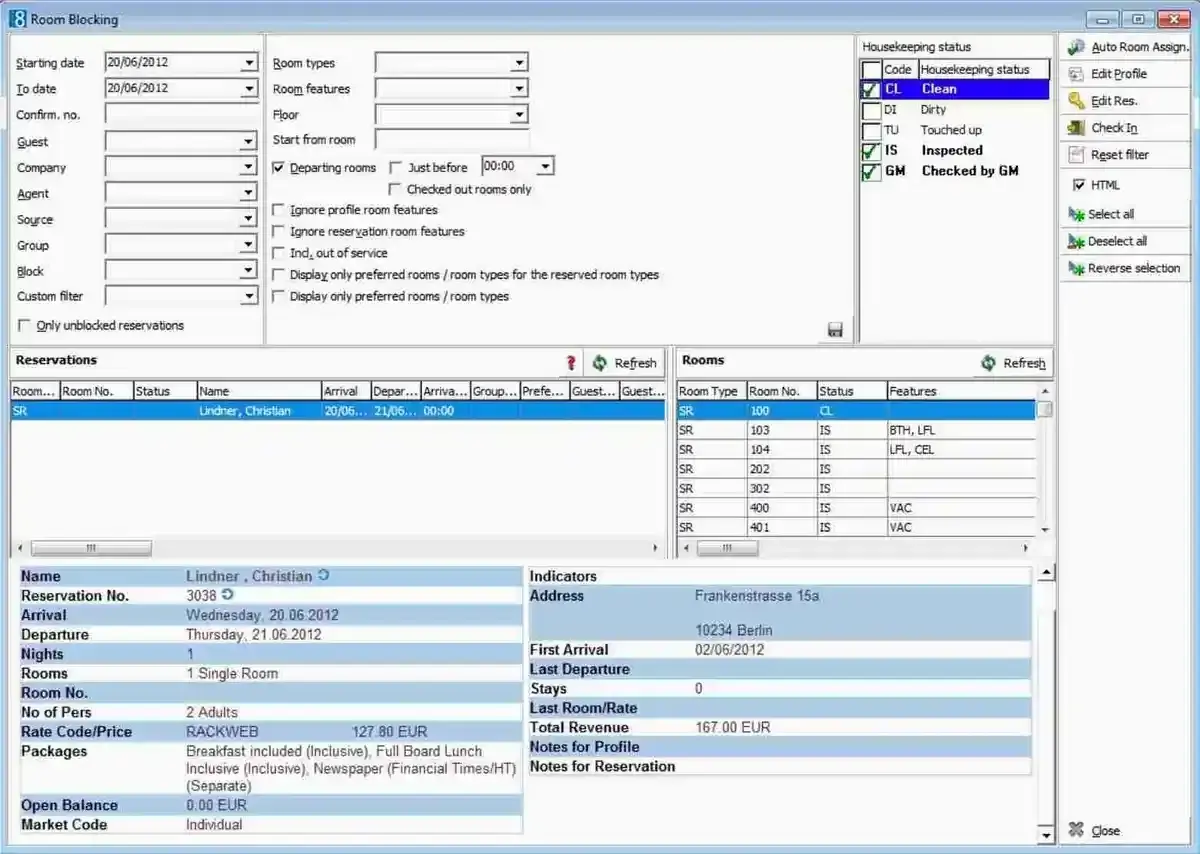This screenshot has height=854, width=1200.
Task: Click the Deselect all icon
Action: (1076, 241)
